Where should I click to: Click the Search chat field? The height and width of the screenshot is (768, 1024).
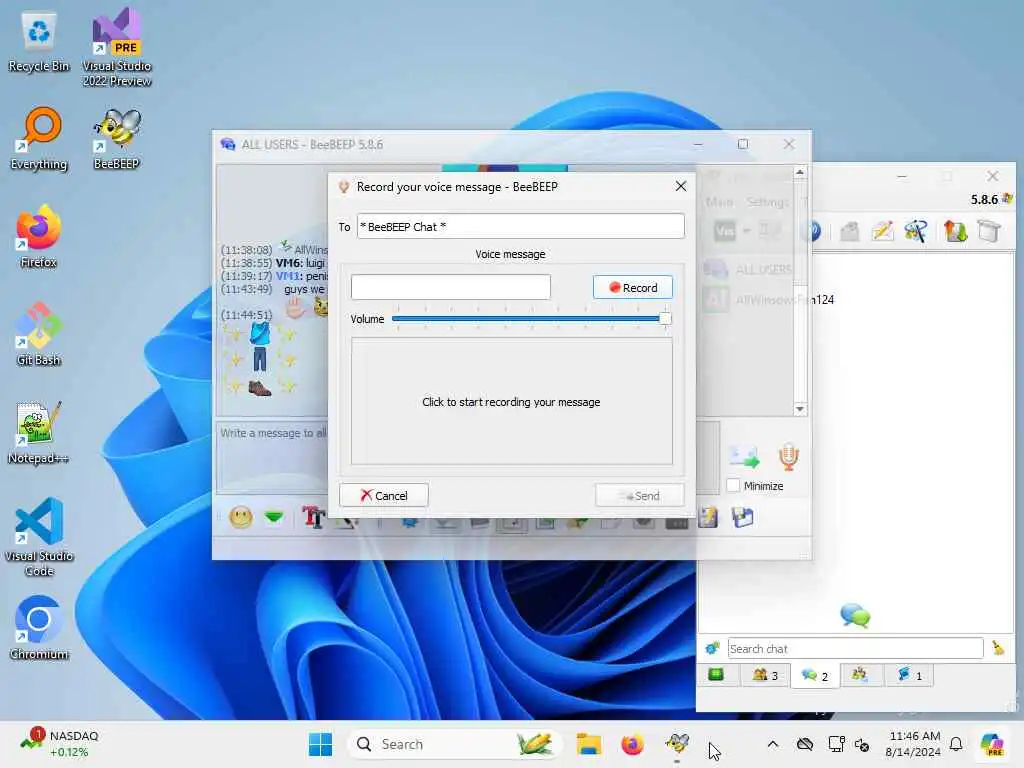point(855,648)
